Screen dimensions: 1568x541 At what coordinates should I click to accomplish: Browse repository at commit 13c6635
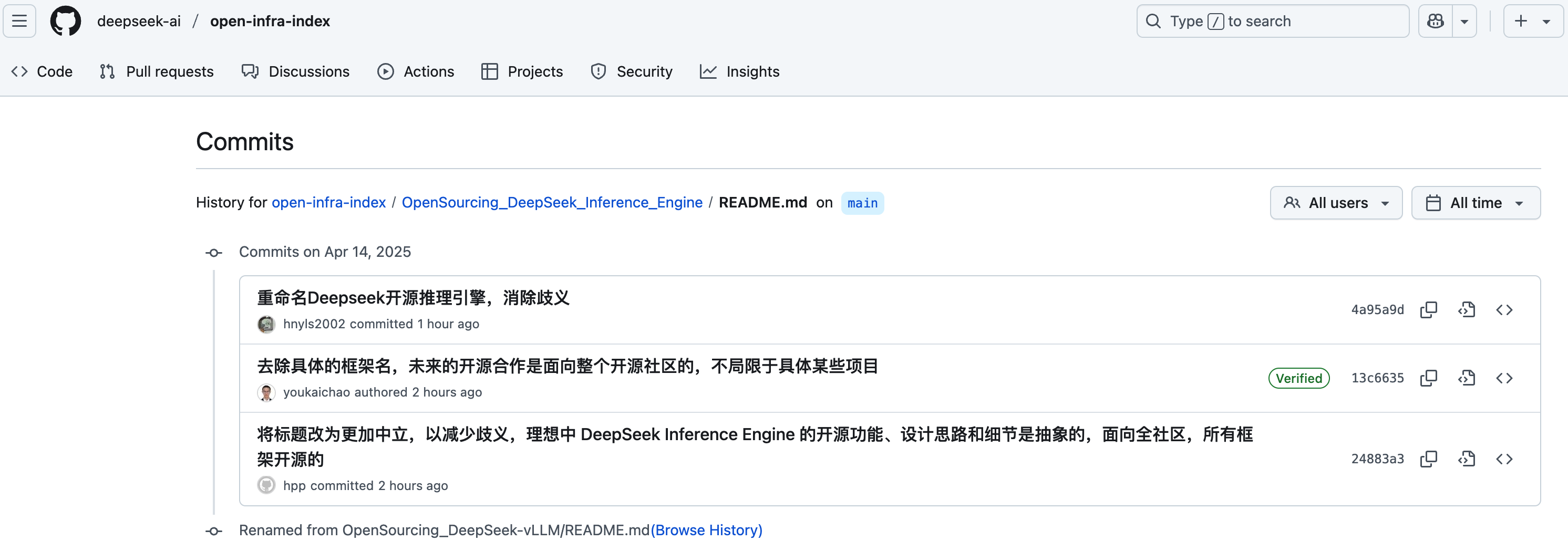tap(1504, 379)
